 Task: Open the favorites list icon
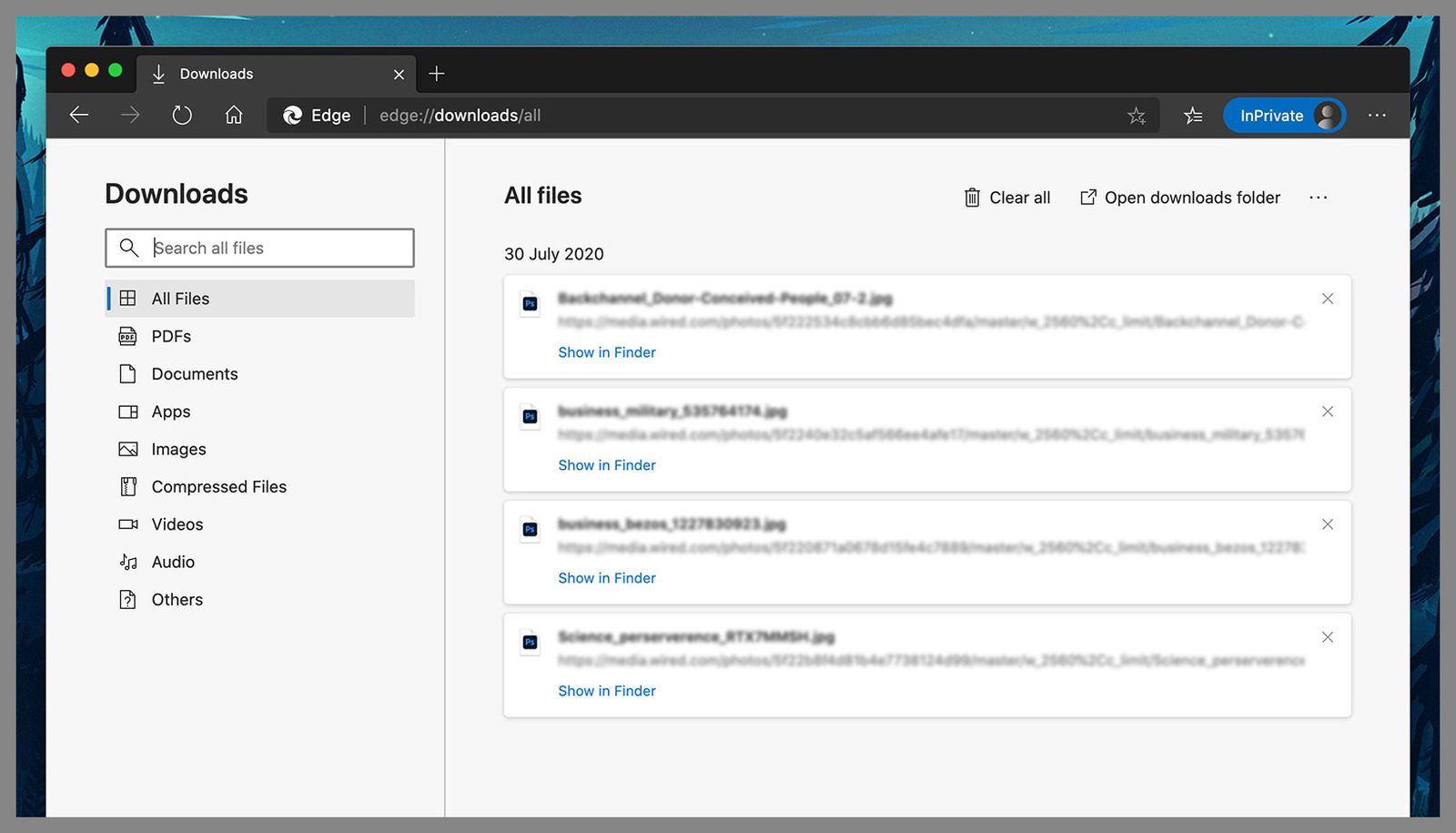coord(1193,116)
